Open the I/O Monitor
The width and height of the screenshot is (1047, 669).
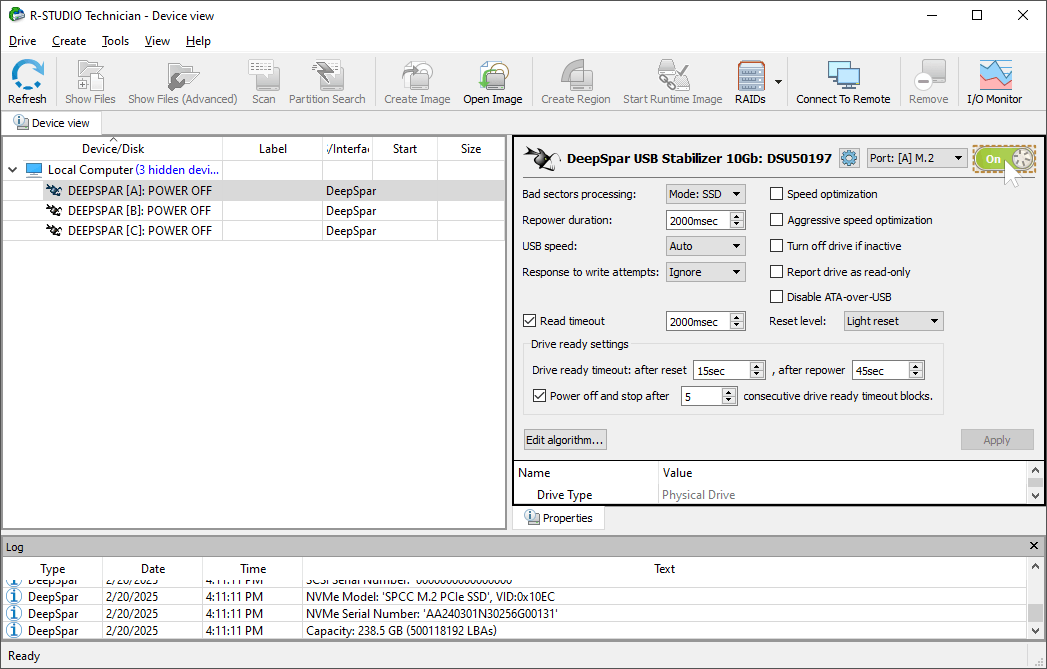(x=994, y=81)
